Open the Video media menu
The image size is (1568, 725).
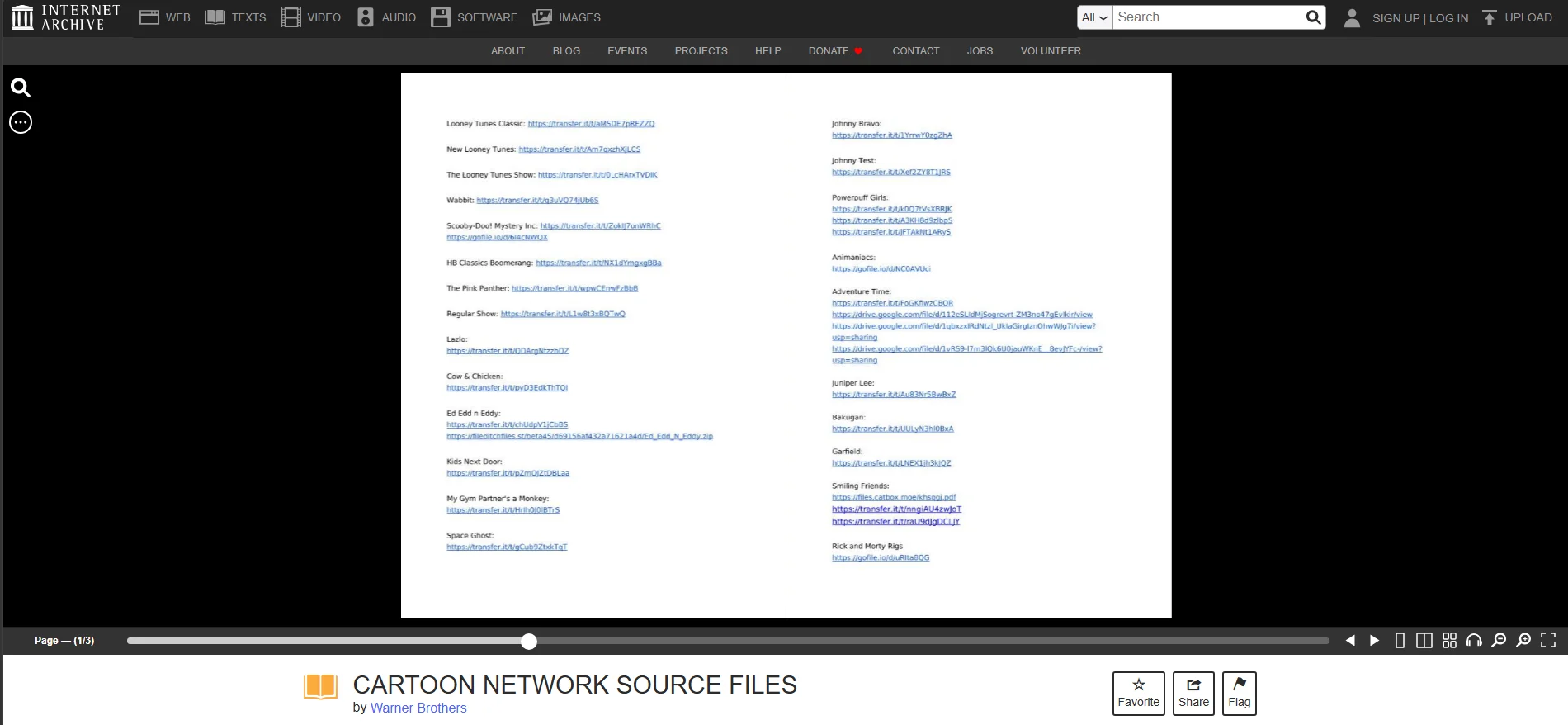click(311, 17)
